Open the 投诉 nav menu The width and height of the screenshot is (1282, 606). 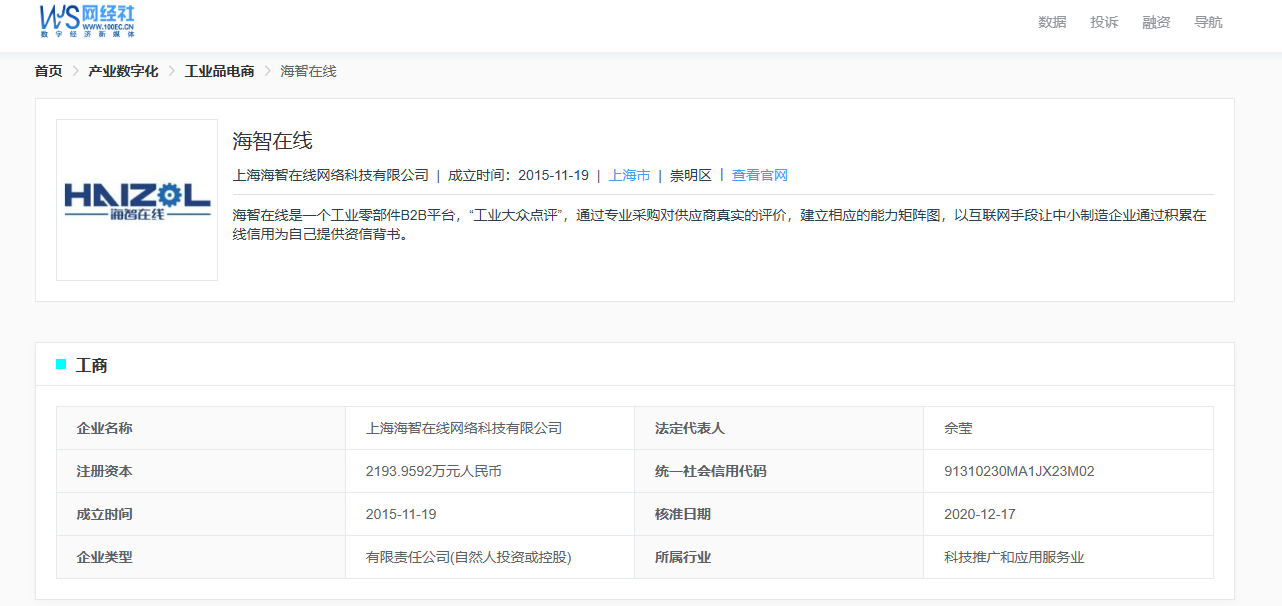(x=1104, y=22)
